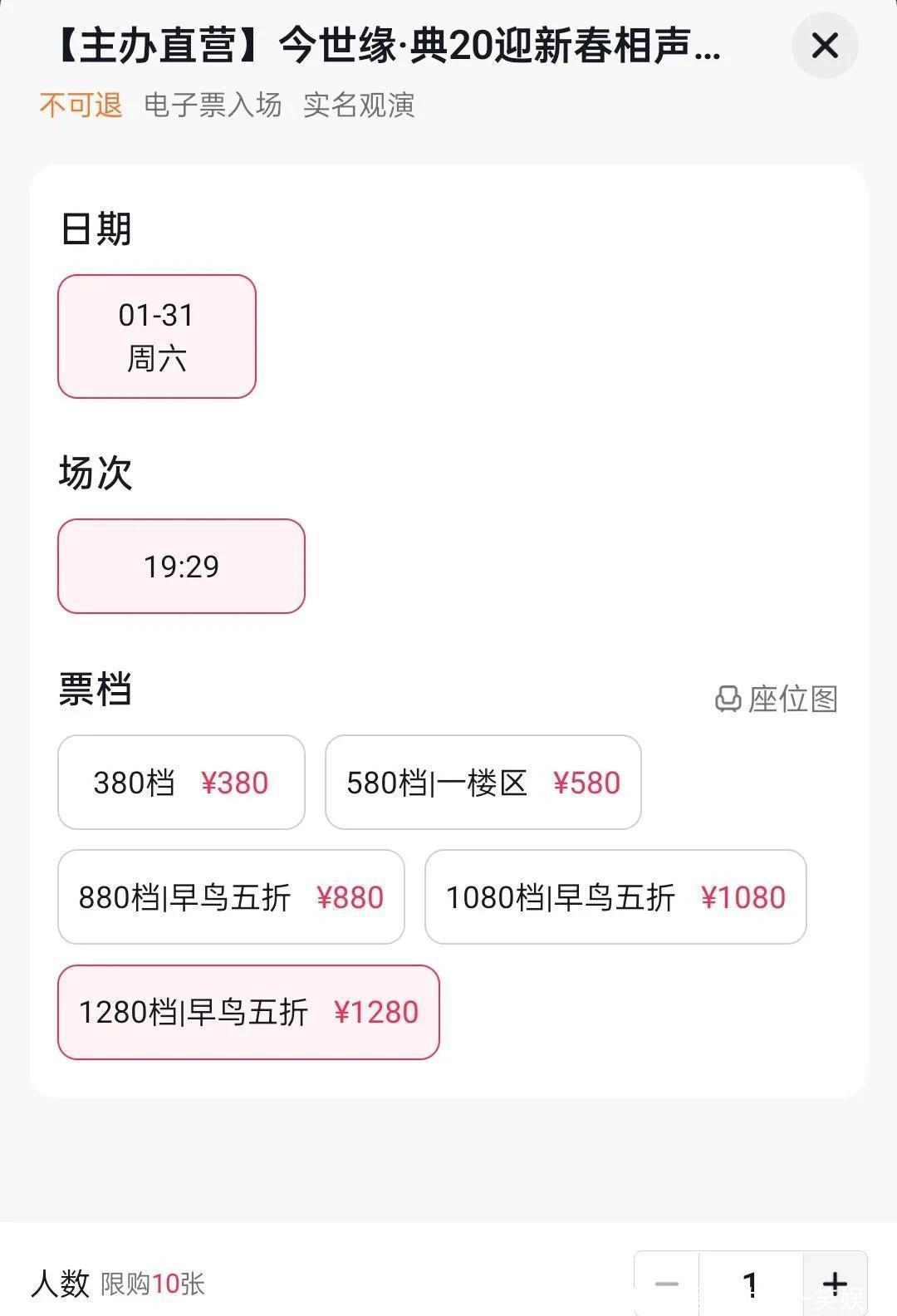Pick the 580档 一楼区 ticket tier
Image resolution: width=897 pixels, height=1316 pixels.
[x=483, y=783]
